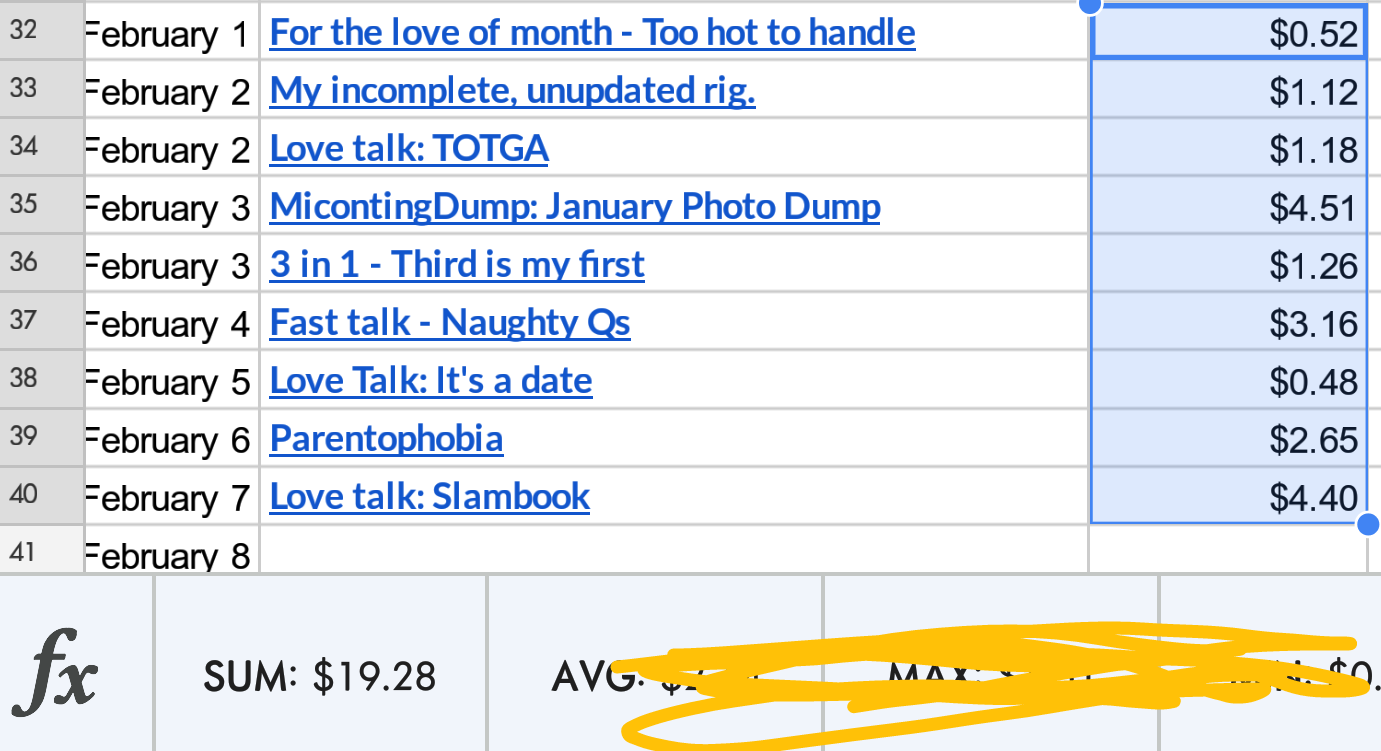Open the 'Love talk: TOTGA' link
This screenshot has height=751, width=1381.
409,149
